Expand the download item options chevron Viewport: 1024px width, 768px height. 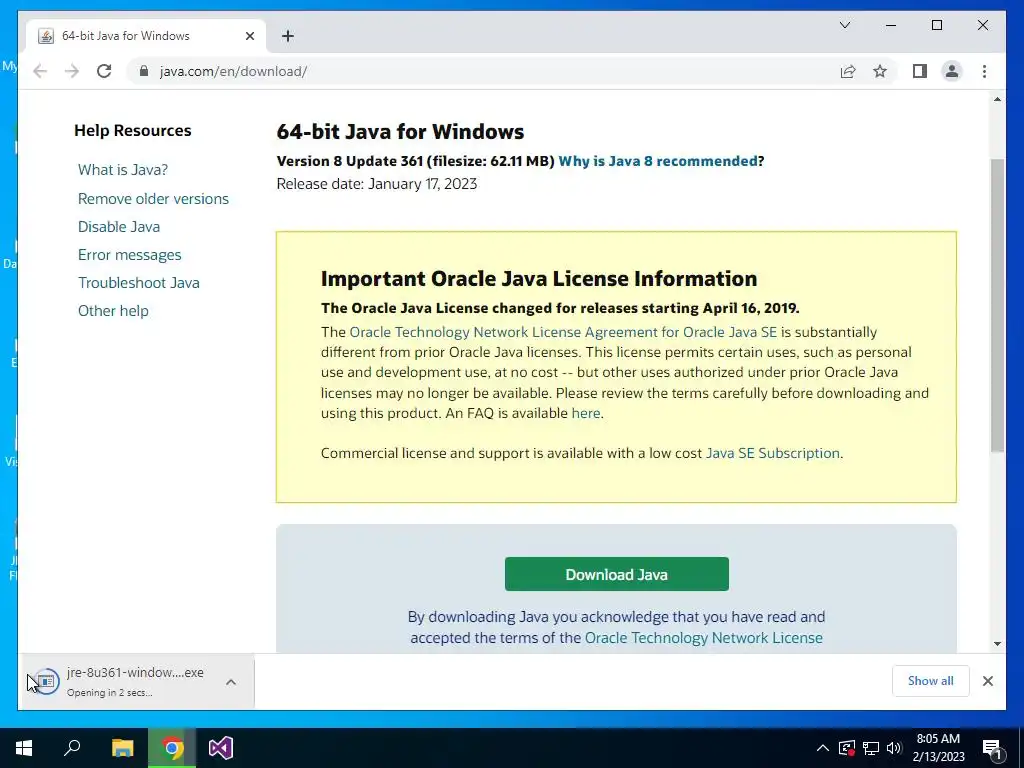231,682
